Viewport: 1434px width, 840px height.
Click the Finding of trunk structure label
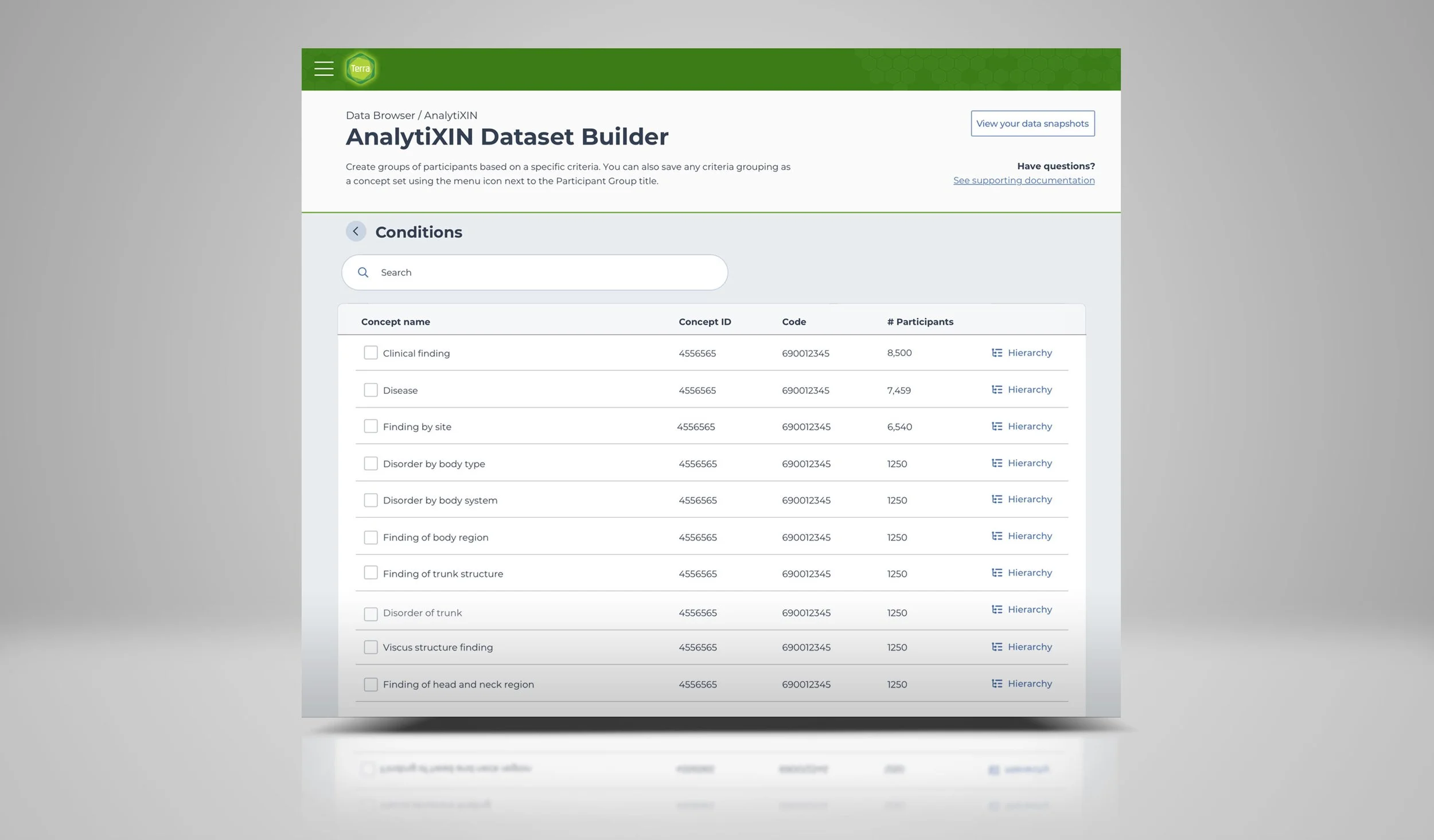click(443, 574)
